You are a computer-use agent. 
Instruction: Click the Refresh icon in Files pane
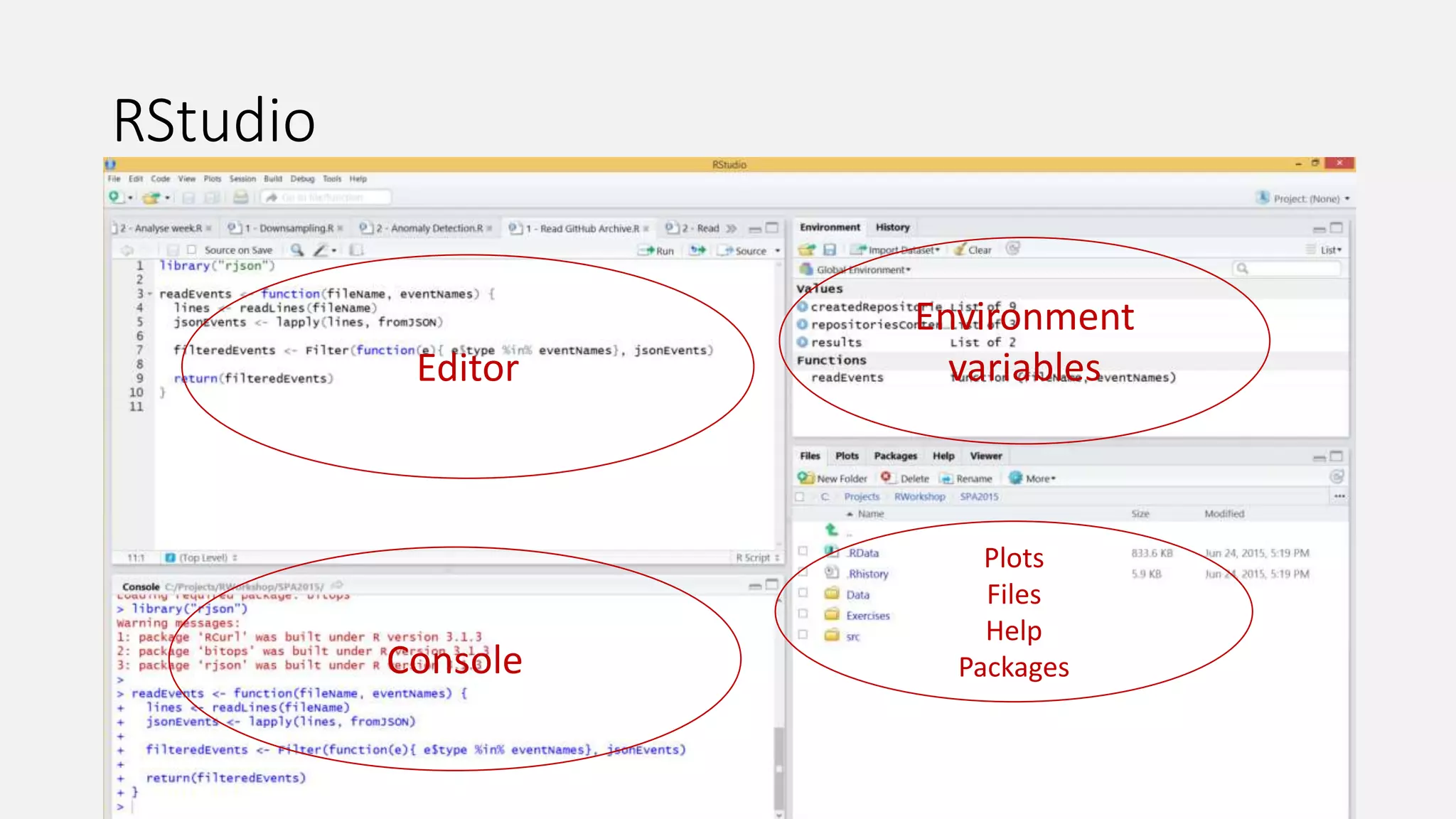pyautogui.click(x=1337, y=477)
